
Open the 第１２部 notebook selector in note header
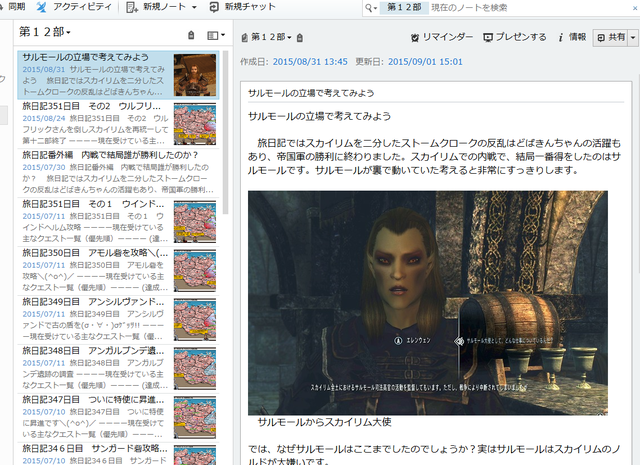[271, 37]
